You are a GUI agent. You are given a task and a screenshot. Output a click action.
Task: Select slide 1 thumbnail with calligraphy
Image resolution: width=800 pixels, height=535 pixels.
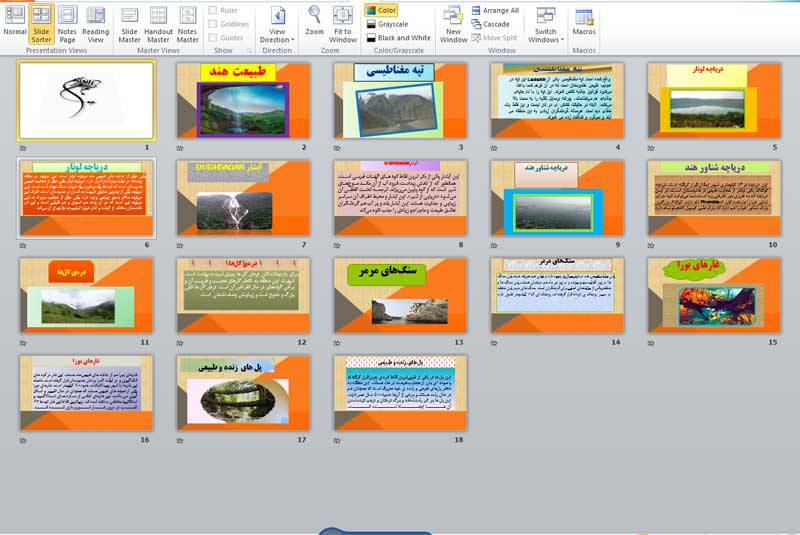[86, 100]
